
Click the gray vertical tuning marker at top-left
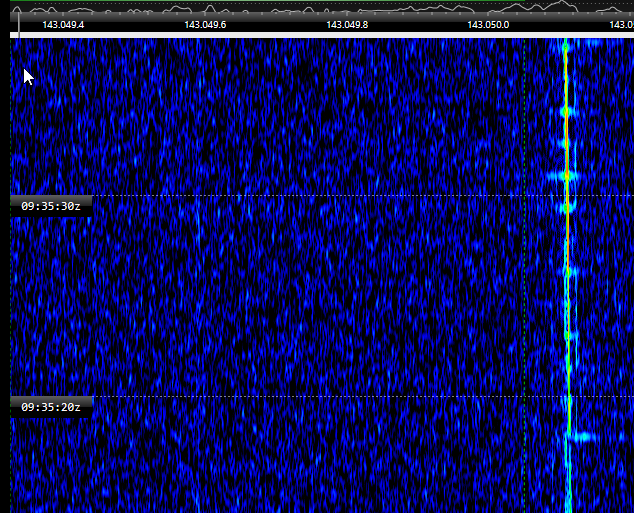(19, 25)
